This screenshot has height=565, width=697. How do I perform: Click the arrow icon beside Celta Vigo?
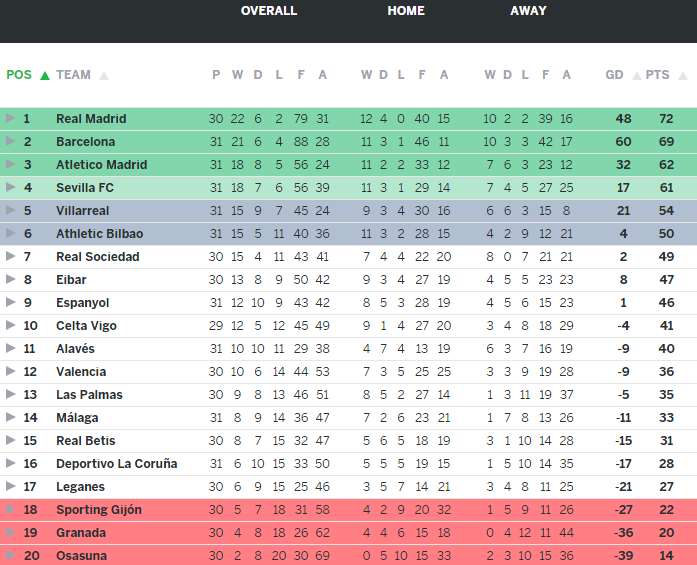10,326
